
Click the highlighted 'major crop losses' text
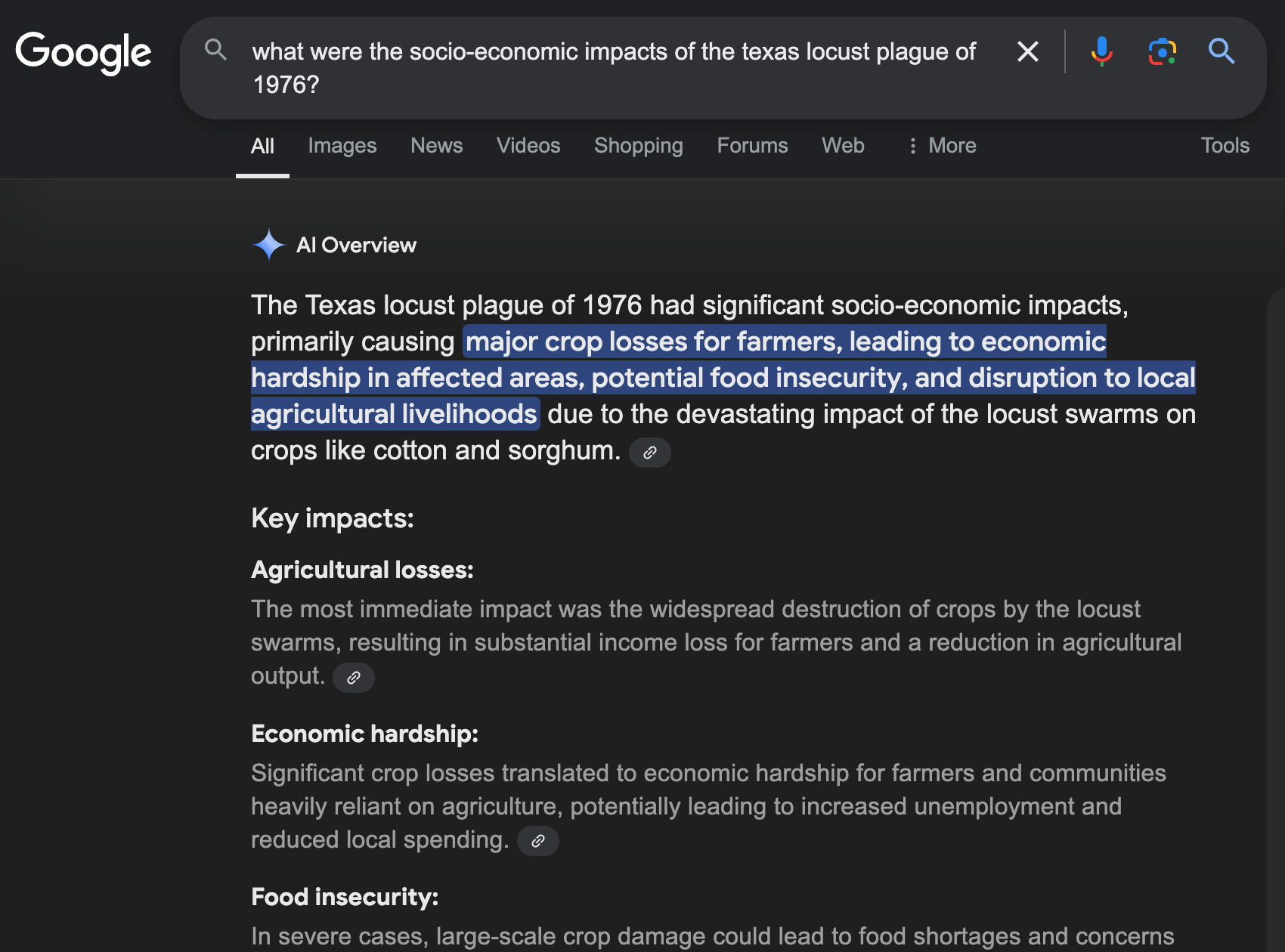(x=723, y=378)
